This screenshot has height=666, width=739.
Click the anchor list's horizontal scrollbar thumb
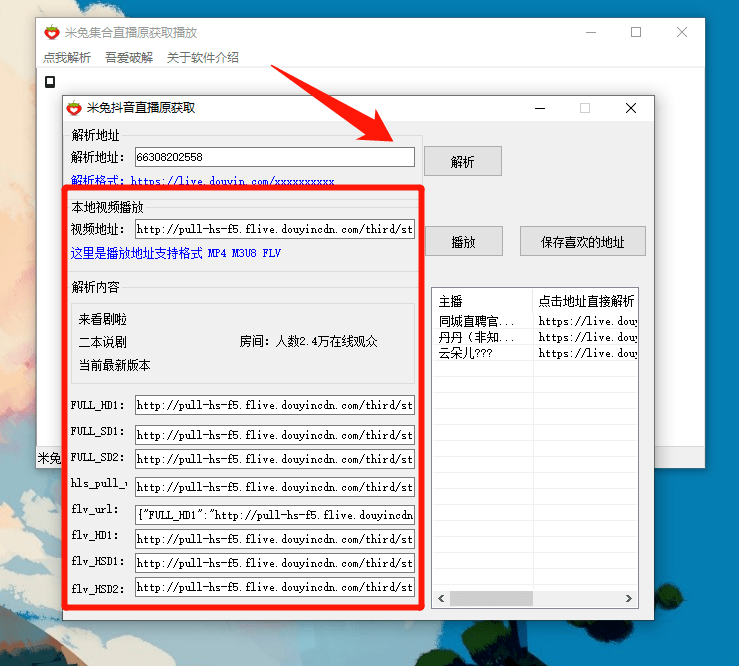[x=491, y=599]
